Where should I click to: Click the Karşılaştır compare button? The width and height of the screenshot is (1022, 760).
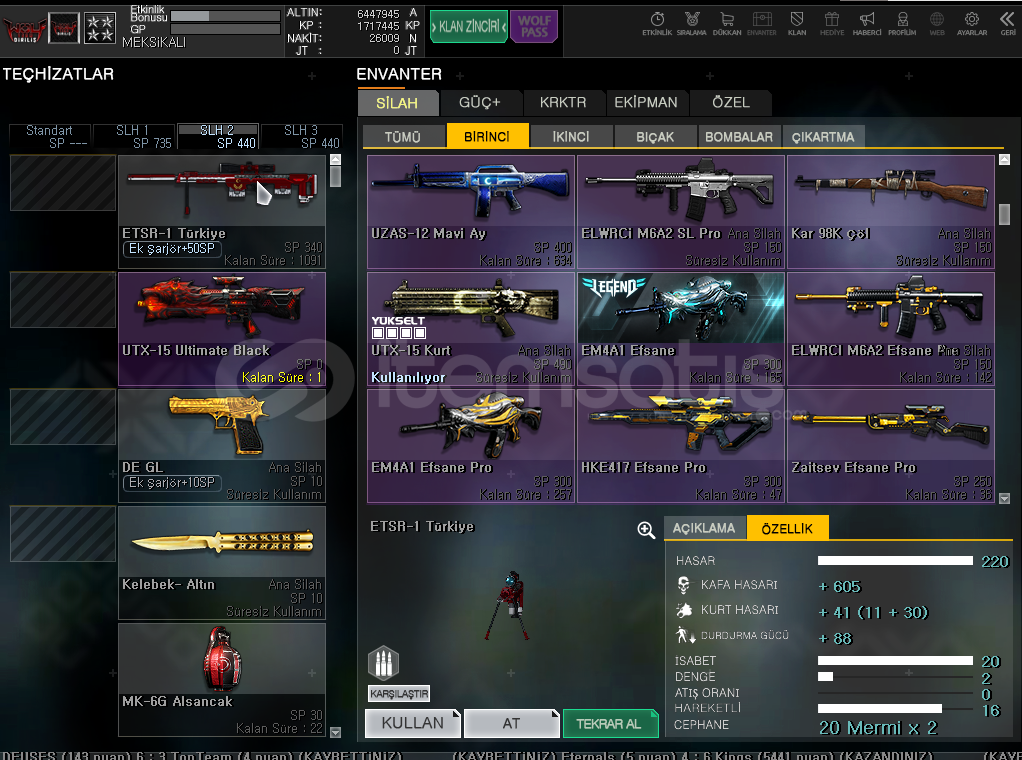click(399, 694)
